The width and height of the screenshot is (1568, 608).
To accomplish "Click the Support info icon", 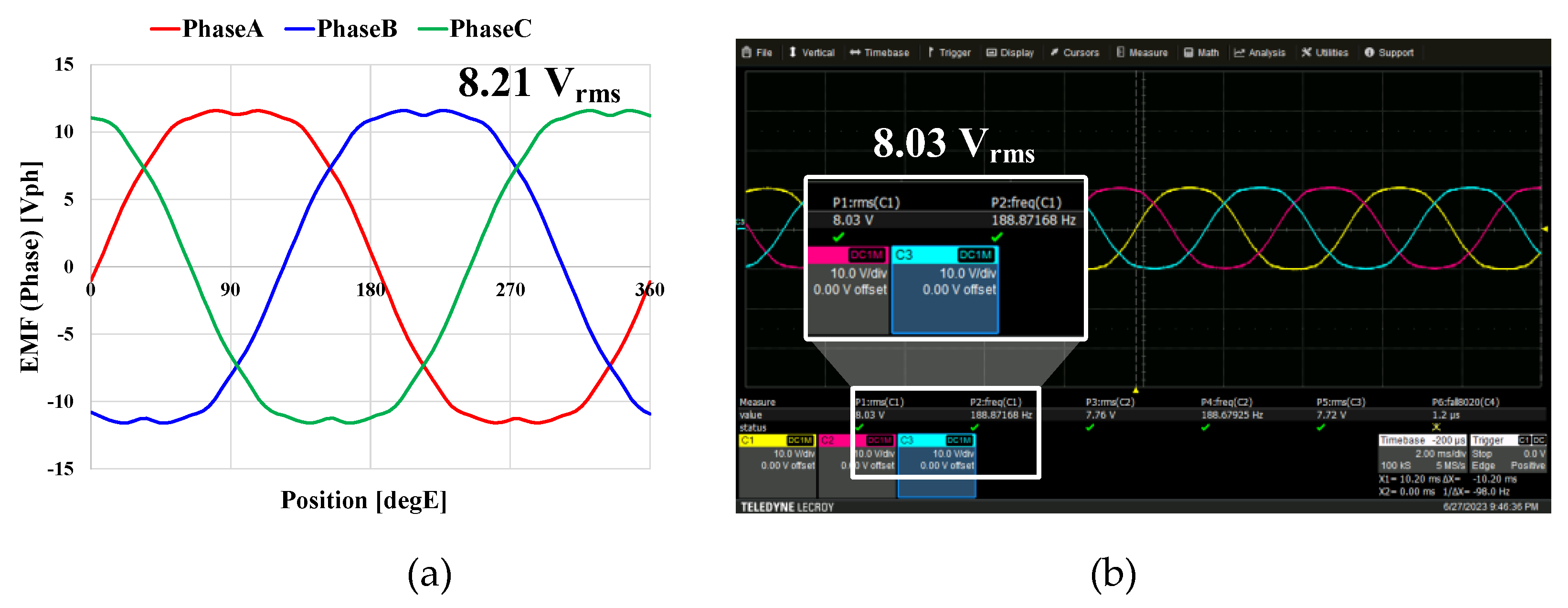I will pos(1369,53).
